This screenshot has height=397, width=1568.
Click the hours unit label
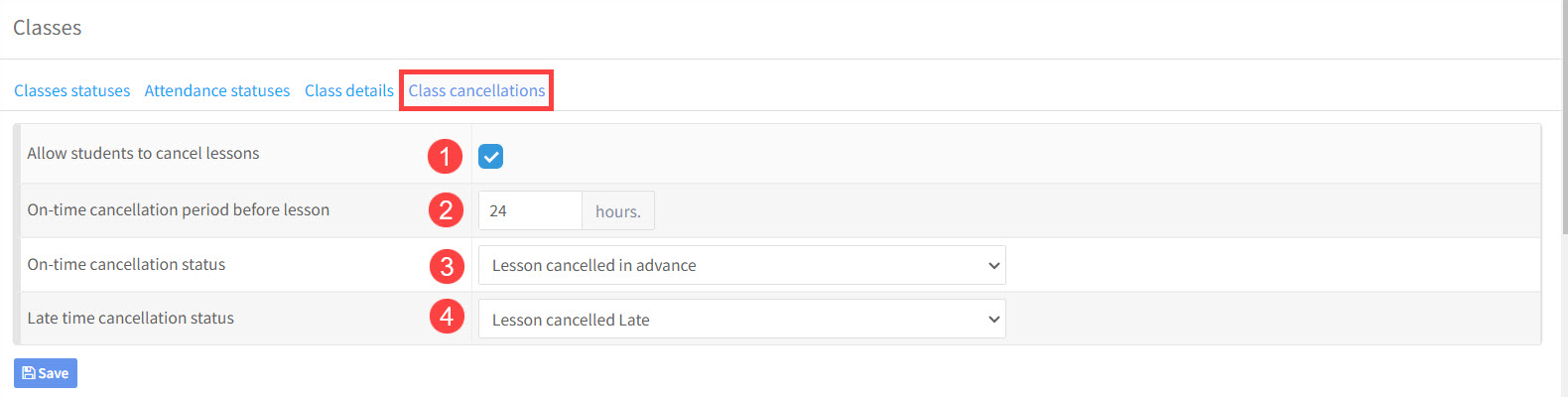(618, 210)
